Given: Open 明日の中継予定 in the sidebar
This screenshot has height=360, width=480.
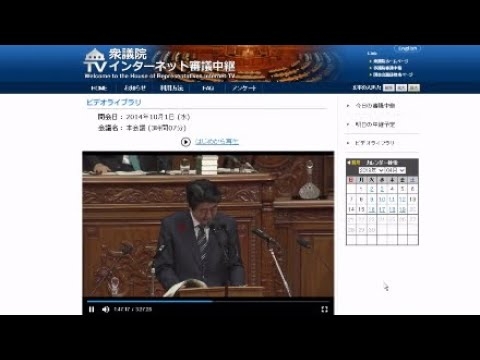Looking at the screenshot, I should [x=375, y=125].
